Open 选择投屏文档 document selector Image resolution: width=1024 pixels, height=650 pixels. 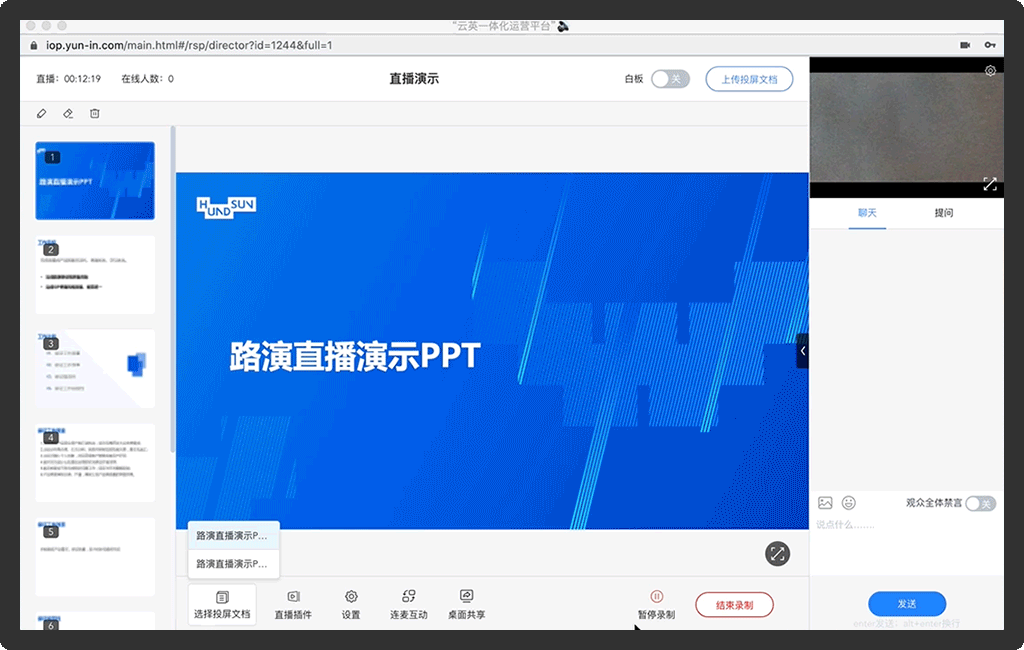222,604
